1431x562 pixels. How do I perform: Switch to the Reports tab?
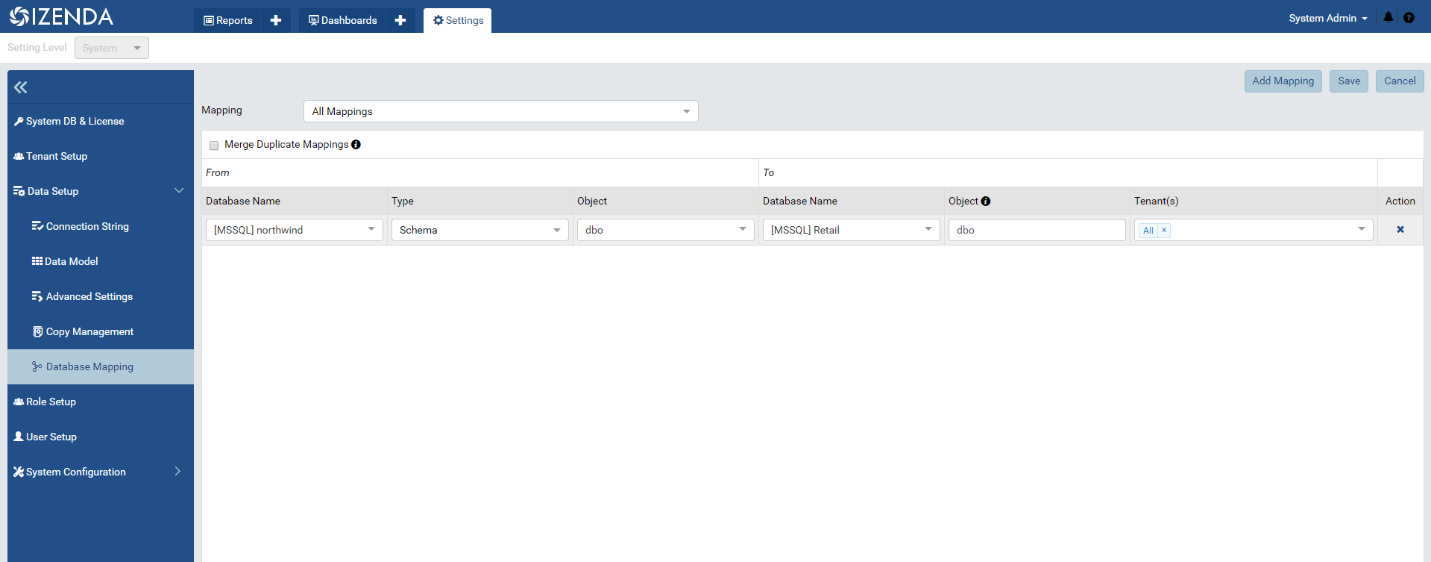click(228, 20)
